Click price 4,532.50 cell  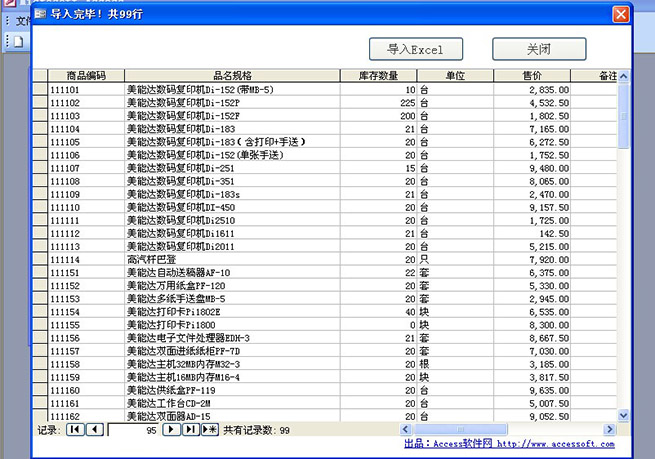(x=532, y=103)
